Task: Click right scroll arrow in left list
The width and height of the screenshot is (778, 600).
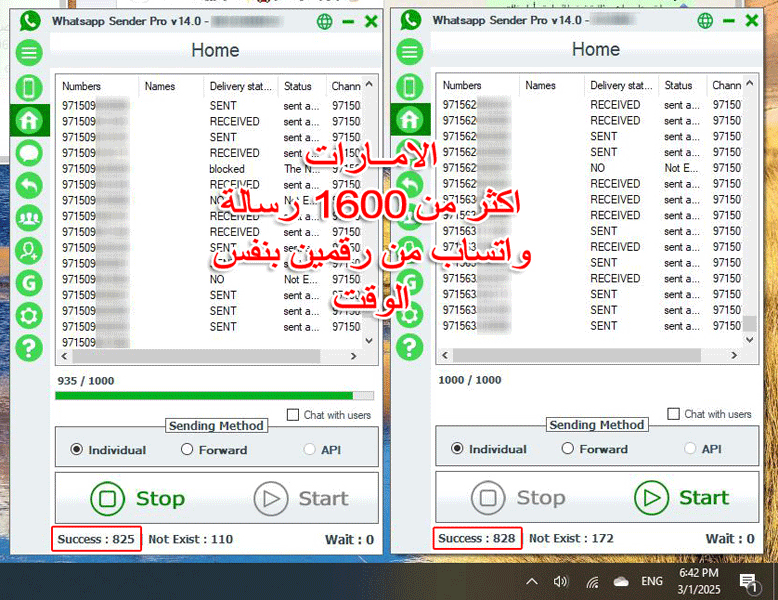Action: click(x=353, y=356)
